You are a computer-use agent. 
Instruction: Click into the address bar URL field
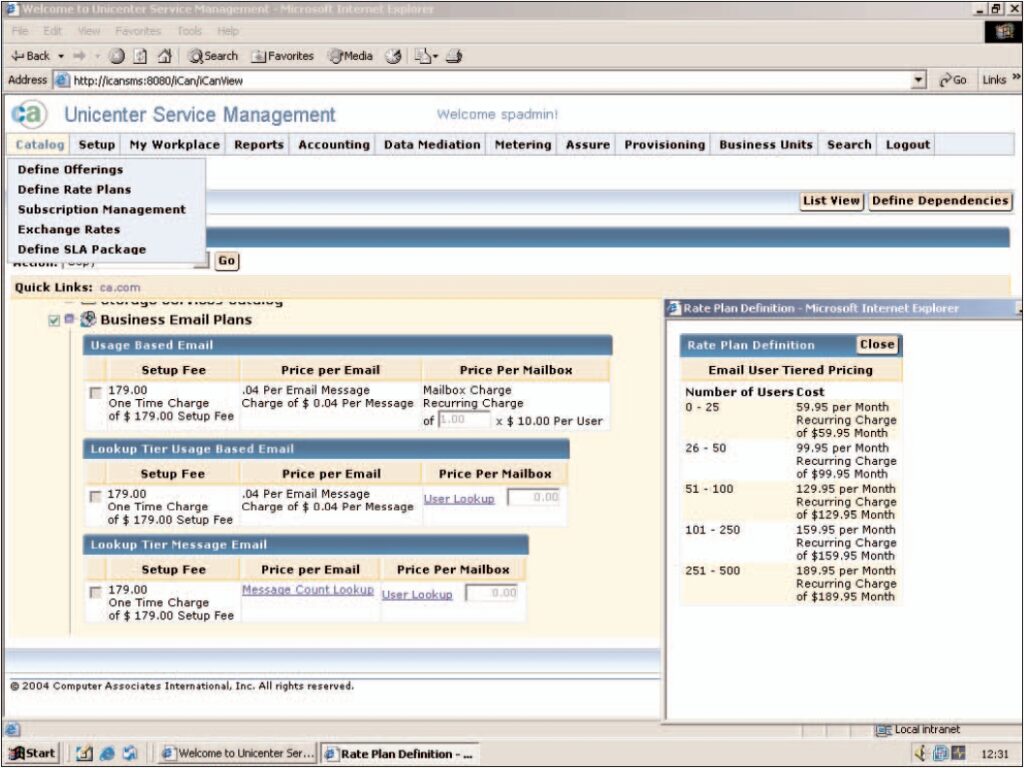tap(490, 80)
